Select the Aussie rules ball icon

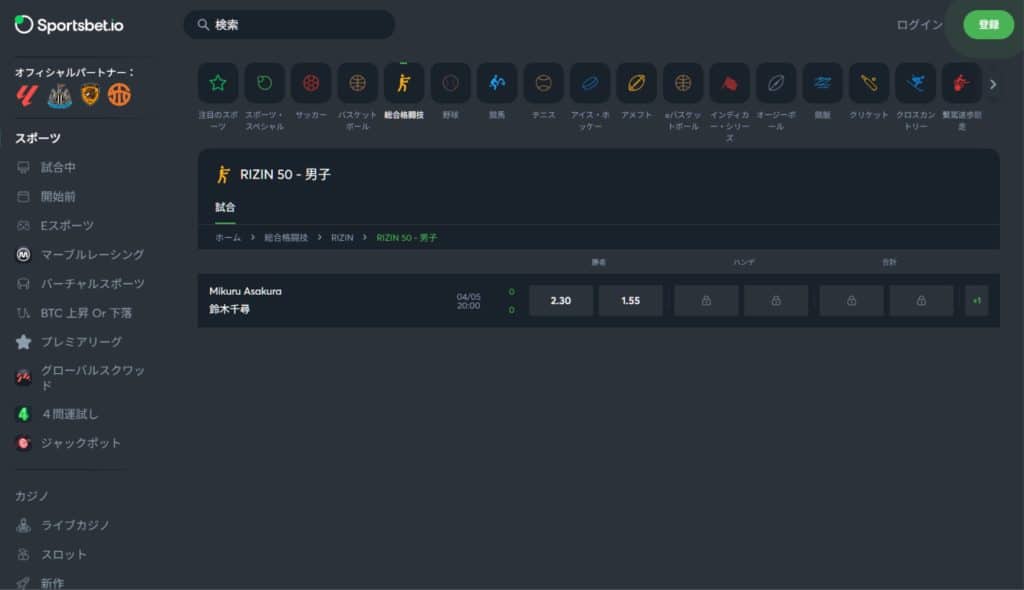click(776, 83)
